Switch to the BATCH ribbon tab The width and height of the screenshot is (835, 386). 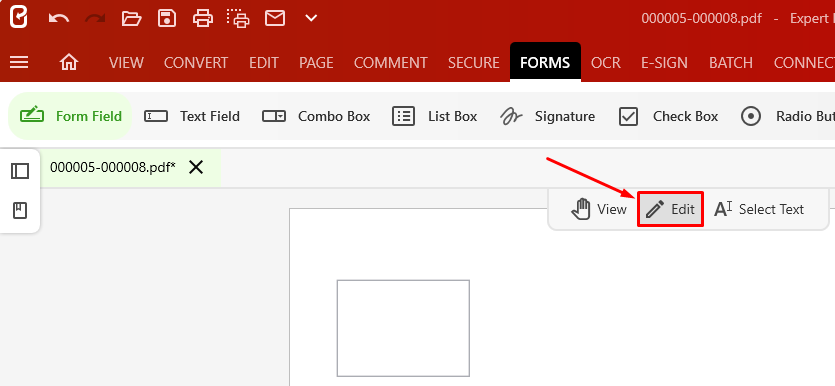point(731,62)
